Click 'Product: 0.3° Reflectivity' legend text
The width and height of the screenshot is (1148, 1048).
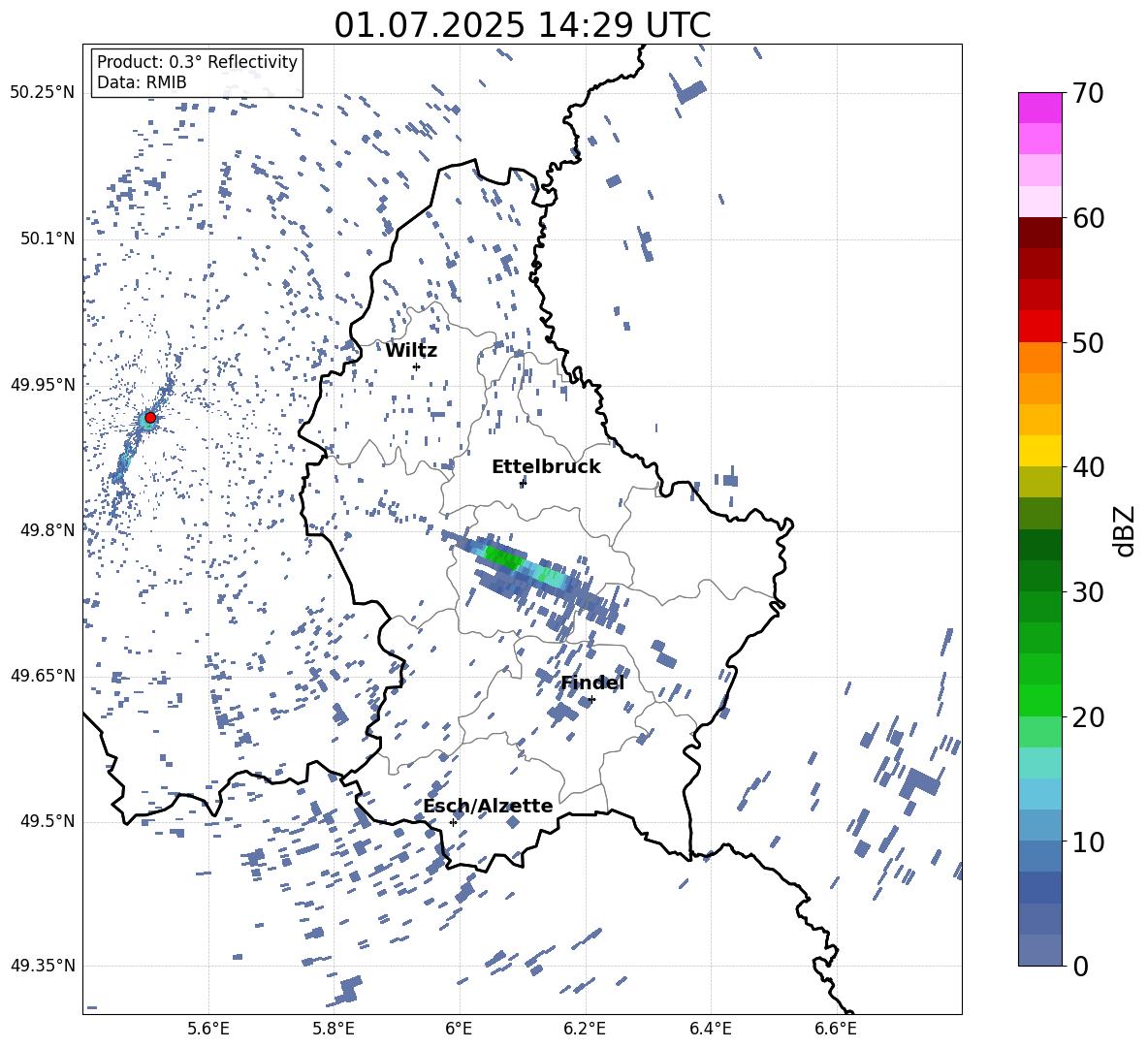[x=197, y=62]
